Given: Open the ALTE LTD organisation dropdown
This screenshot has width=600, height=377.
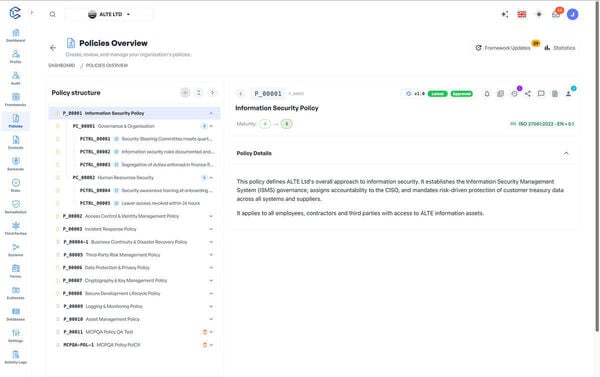Looking at the screenshot, I should tap(109, 15).
